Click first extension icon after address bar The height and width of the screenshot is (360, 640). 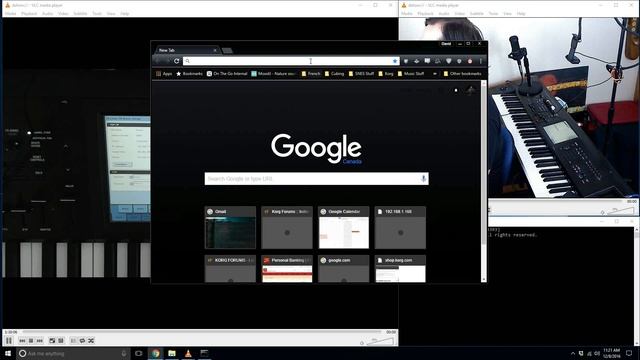click(406, 61)
